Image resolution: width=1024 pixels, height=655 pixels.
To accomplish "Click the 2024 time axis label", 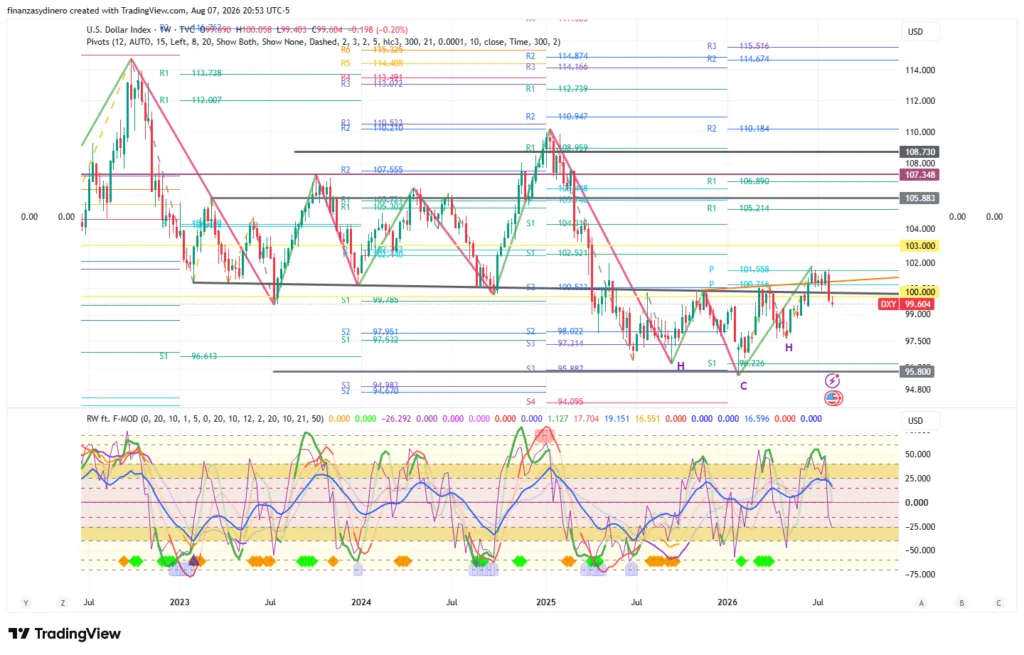I will click(x=360, y=602).
